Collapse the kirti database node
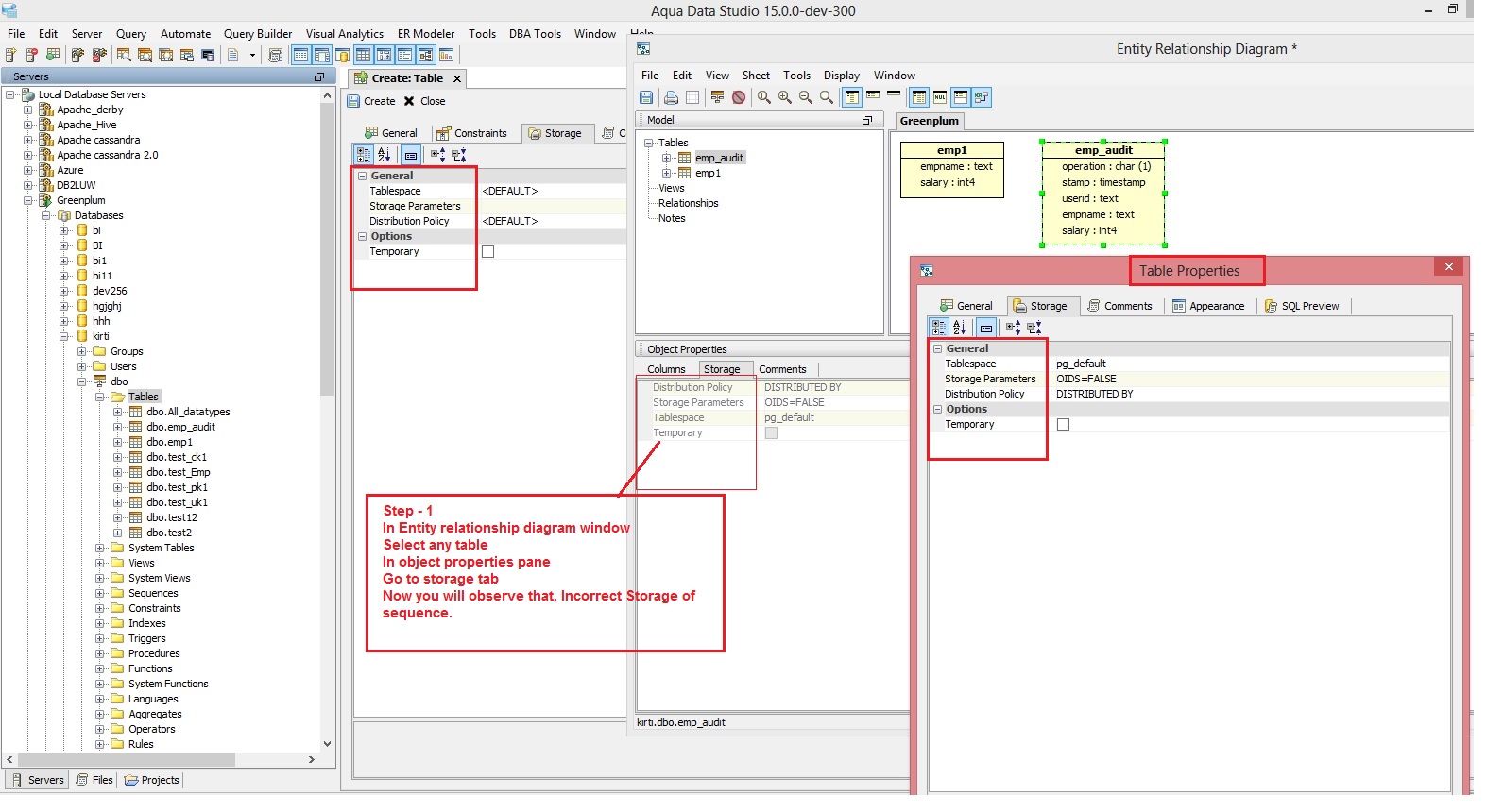The height and width of the screenshot is (812, 1504). click(x=64, y=336)
